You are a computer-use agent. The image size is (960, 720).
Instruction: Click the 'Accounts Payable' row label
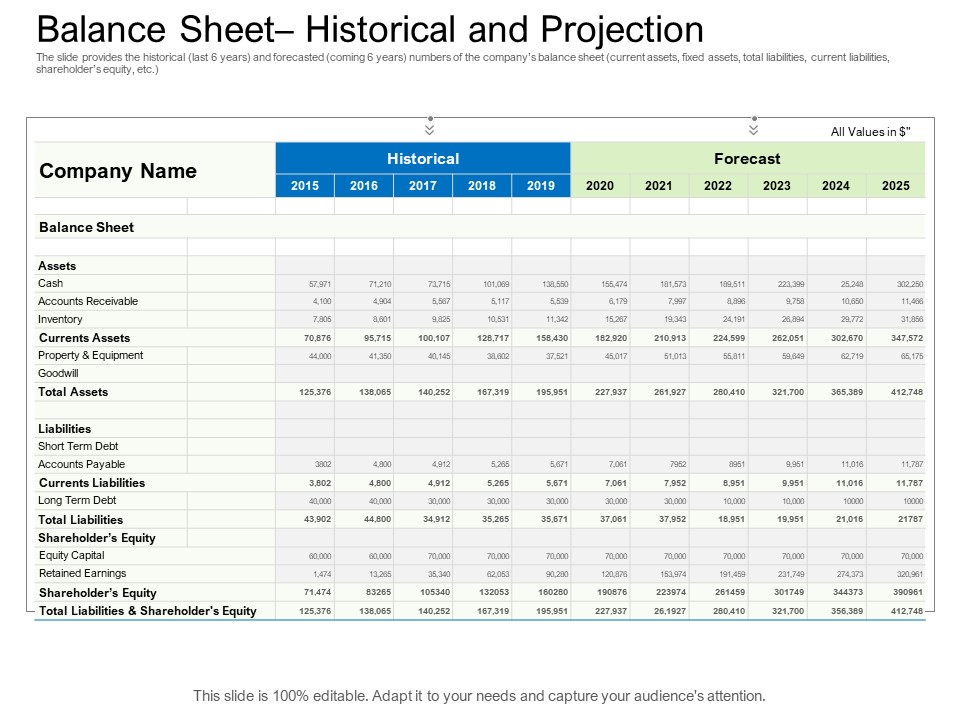click(x=81, y=464)
